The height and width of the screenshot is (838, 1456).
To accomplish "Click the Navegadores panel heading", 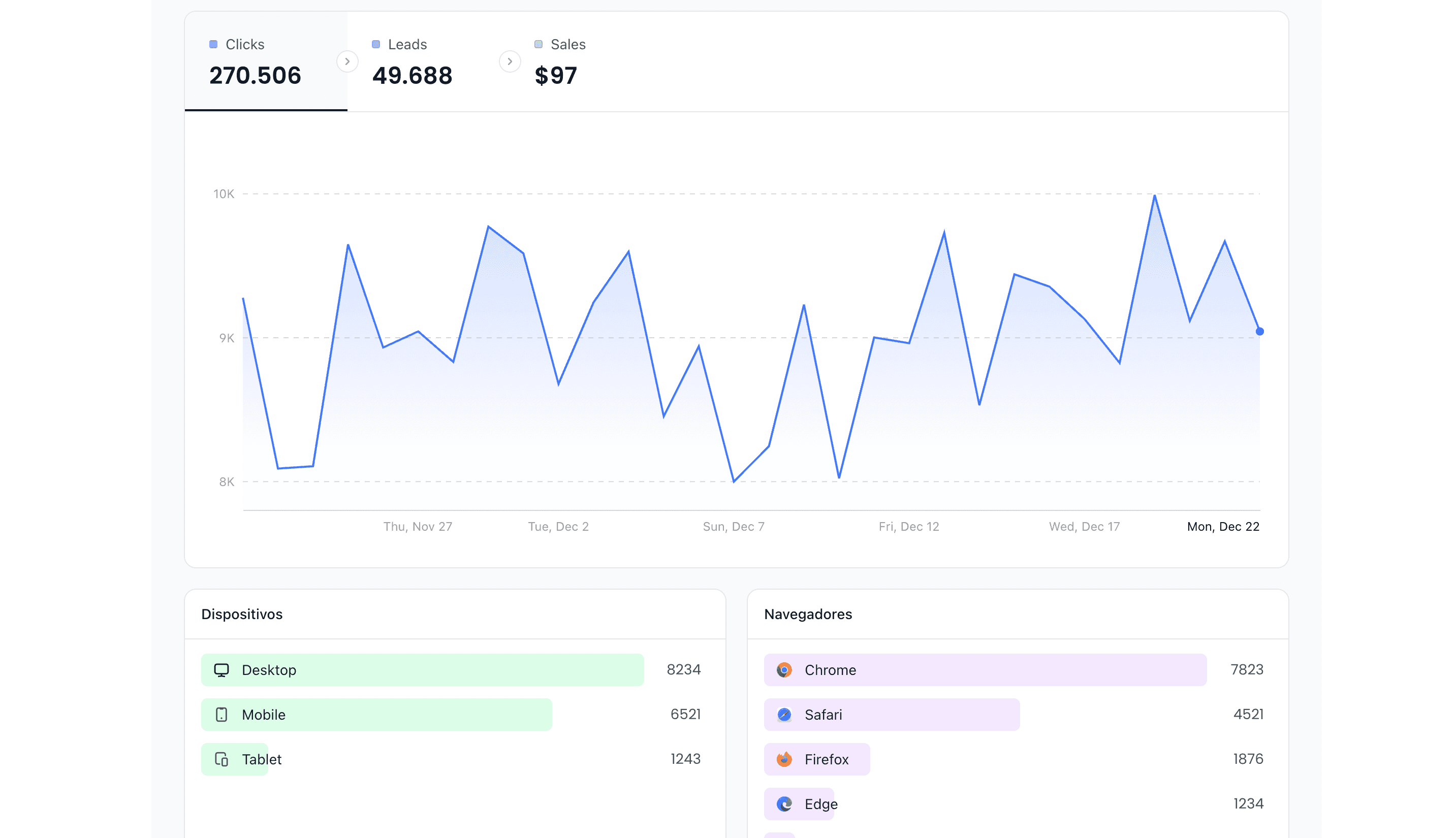I will tap(808, 614).
